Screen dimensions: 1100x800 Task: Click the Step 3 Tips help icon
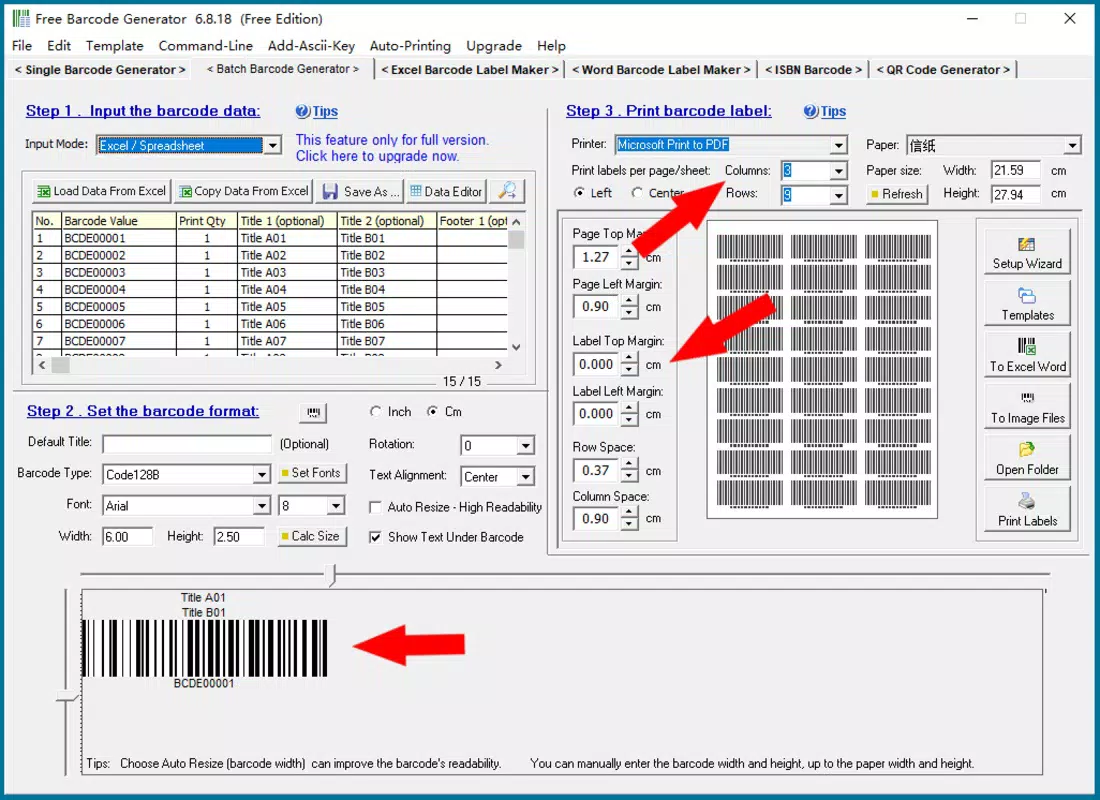(810, 111)
